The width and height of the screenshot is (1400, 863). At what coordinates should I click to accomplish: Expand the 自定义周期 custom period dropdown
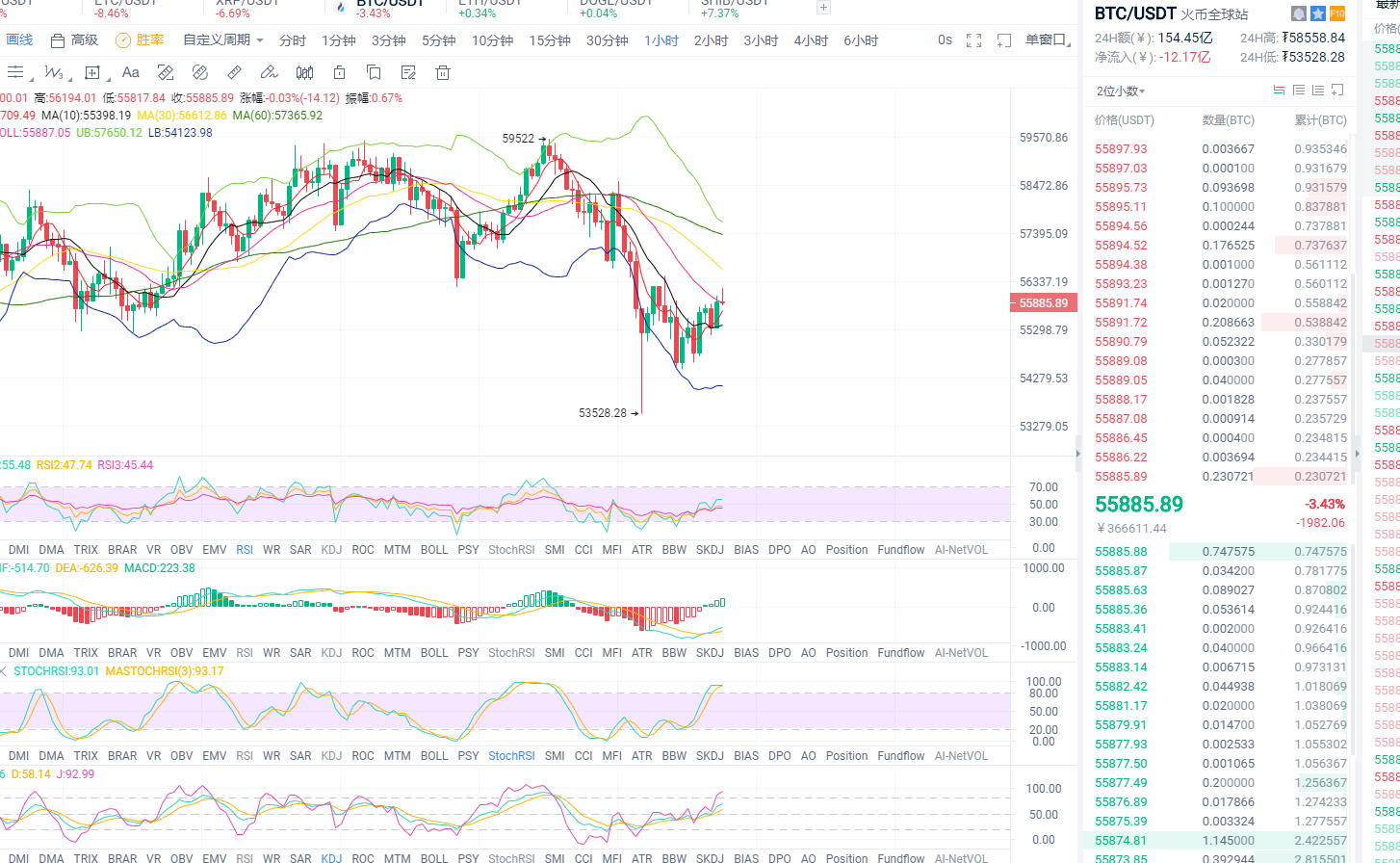click(x=223, y=40)
